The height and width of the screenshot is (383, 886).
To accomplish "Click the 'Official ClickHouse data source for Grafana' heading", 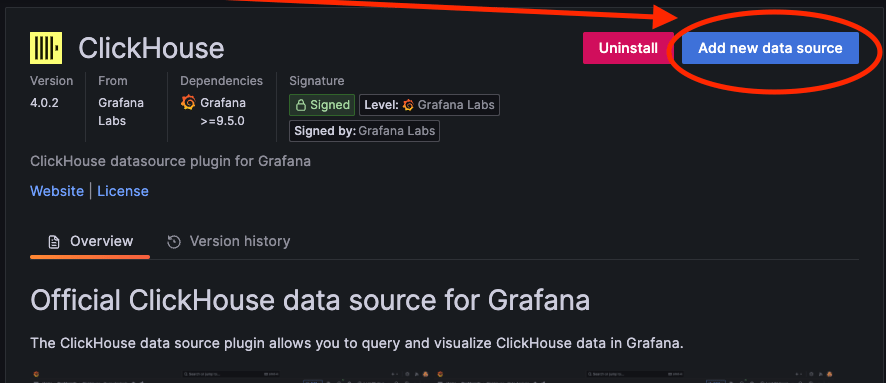I will click(310, 300).
